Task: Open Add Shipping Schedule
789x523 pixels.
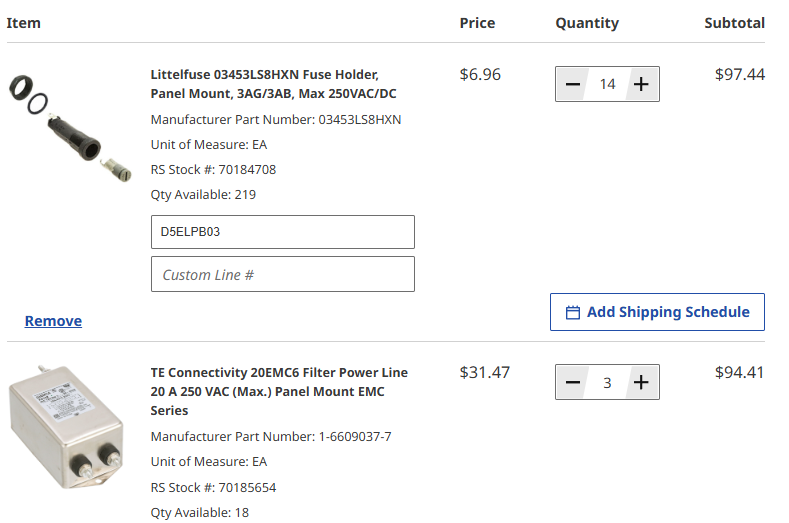Action: tap(657, 312)
